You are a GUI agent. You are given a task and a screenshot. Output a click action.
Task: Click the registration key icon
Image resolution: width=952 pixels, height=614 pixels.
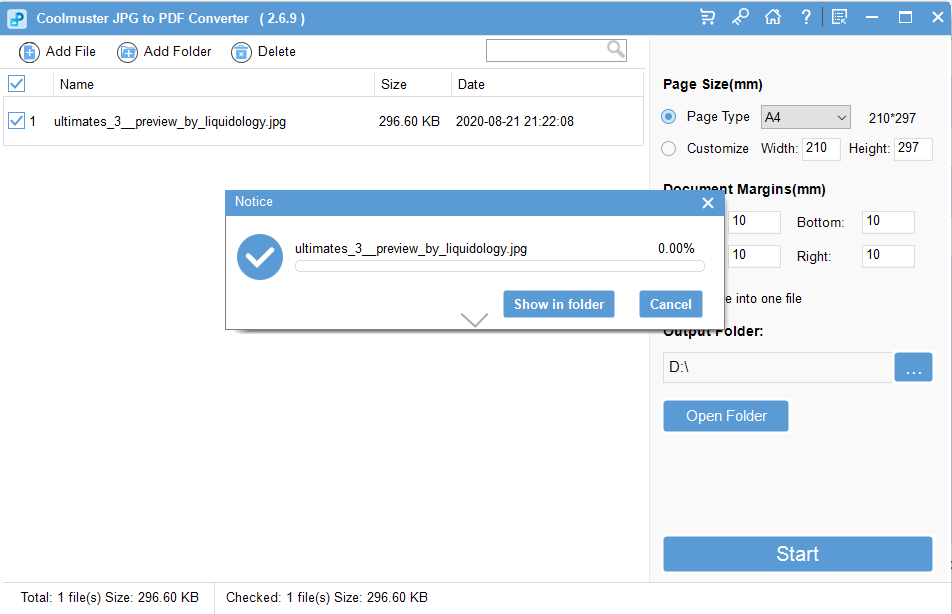click(740, 16)
